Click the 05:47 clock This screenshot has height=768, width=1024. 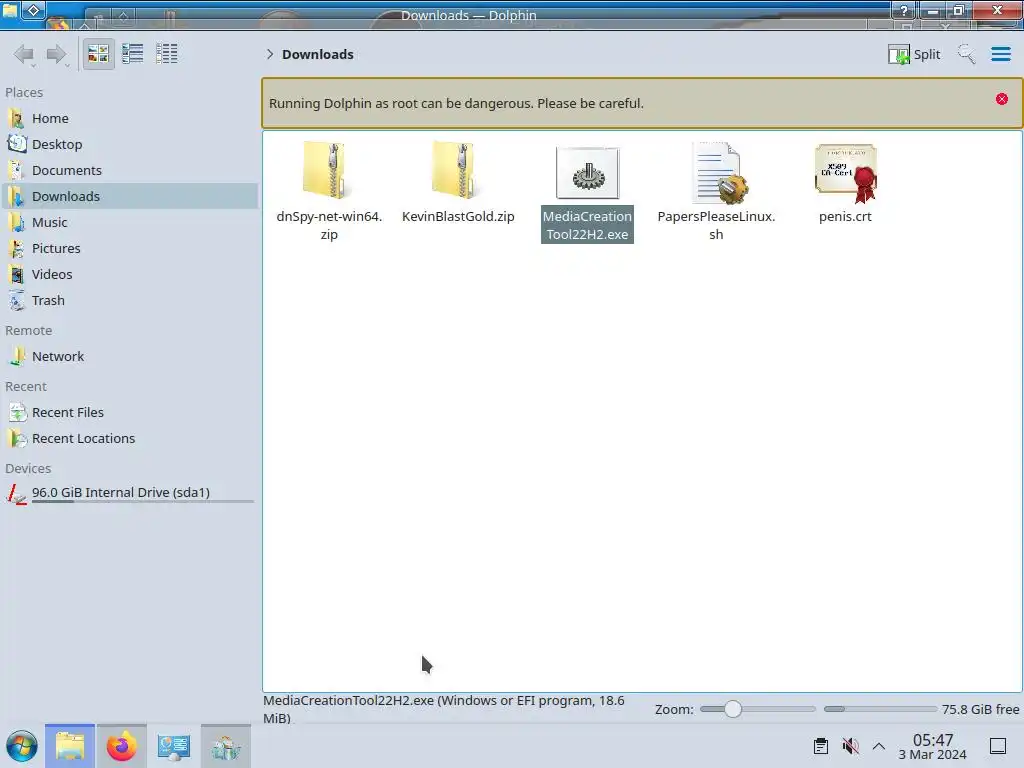tap(933, 740)
